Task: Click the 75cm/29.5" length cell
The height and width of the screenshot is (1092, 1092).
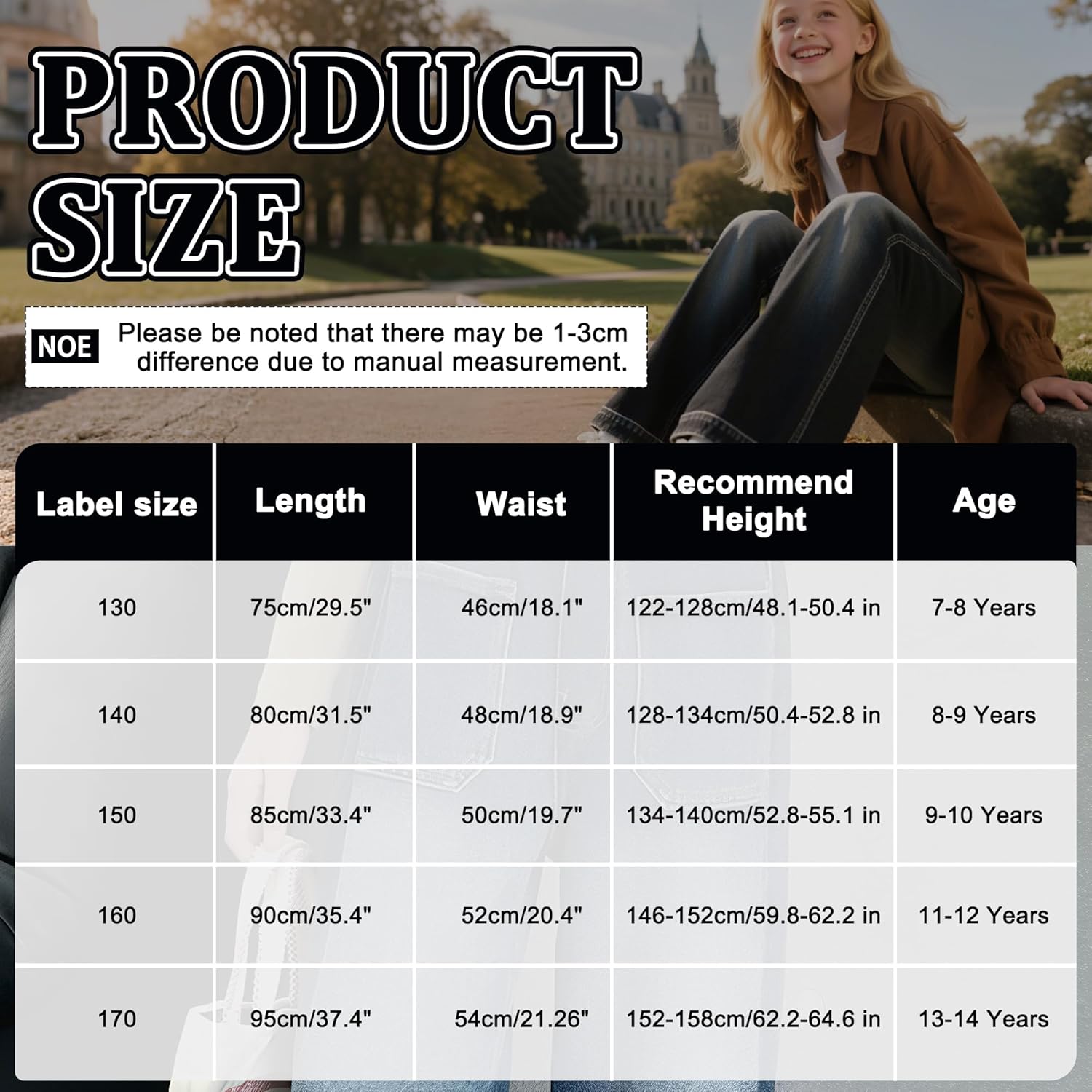Action: pos(311,607)
